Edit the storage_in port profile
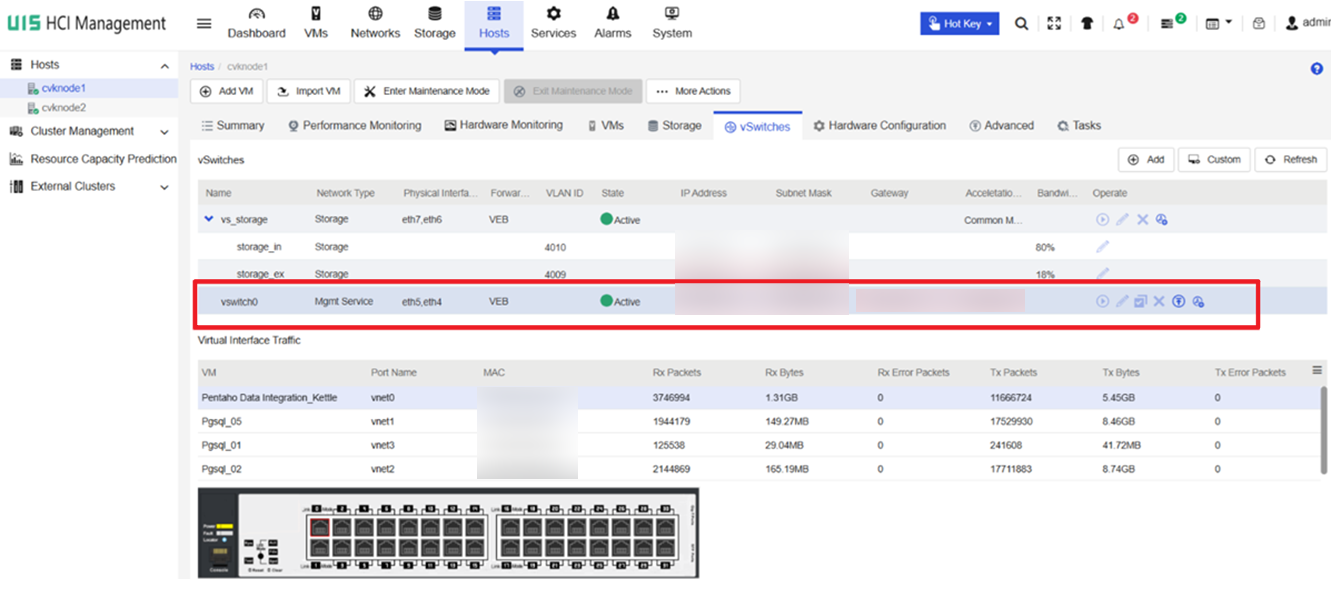Viewport: 1333px width, 599px height. click(1103, 247)
